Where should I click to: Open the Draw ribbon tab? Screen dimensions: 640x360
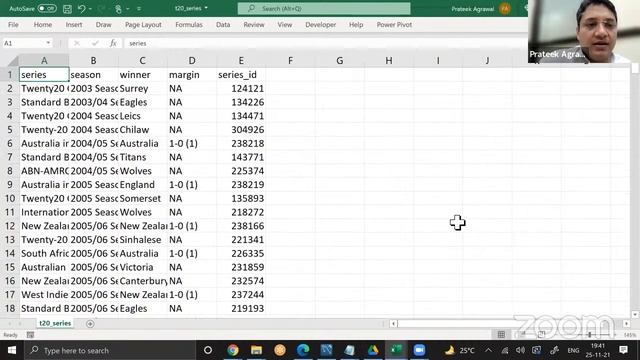[x=103, y=24]
